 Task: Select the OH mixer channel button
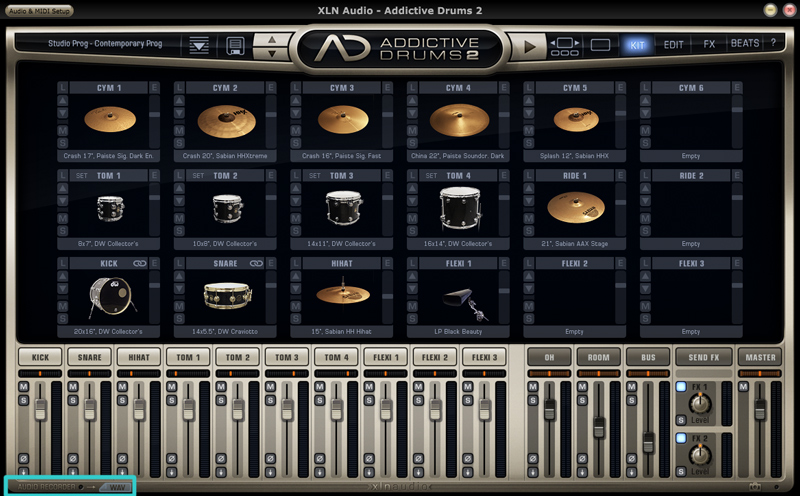549,357
